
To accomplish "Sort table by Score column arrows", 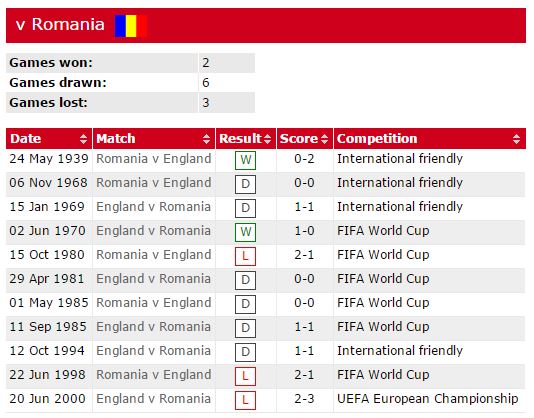I will click(x=324, y=139).
